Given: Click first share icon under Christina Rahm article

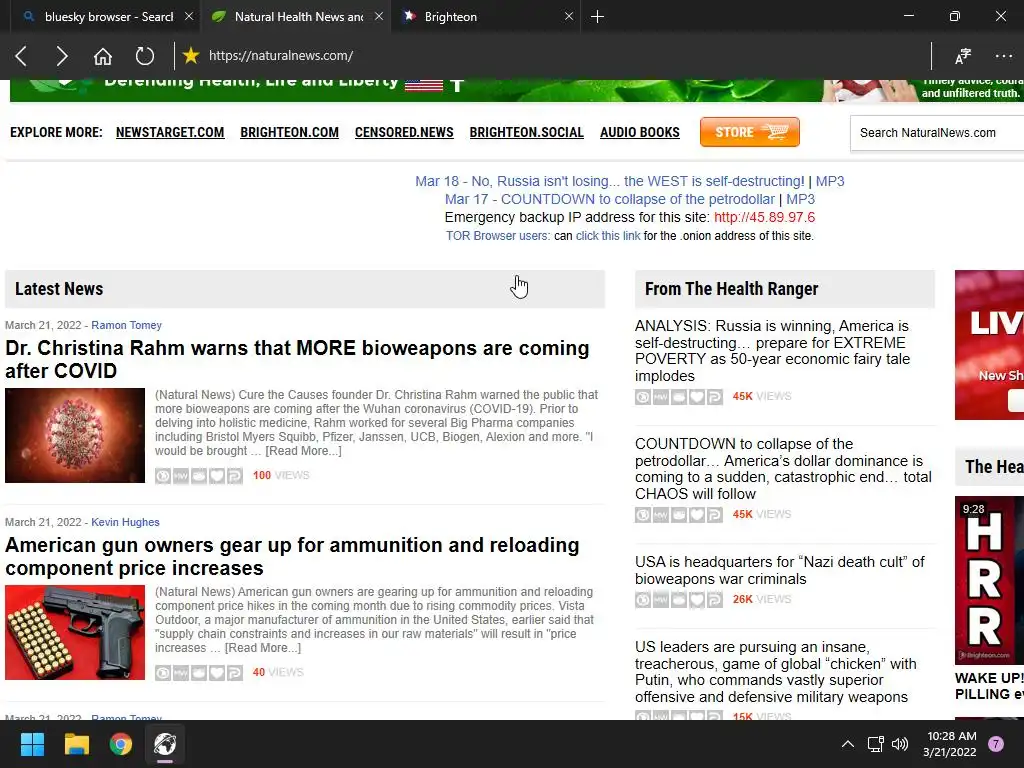Looking at the screenshot, I should pos(163,476).
